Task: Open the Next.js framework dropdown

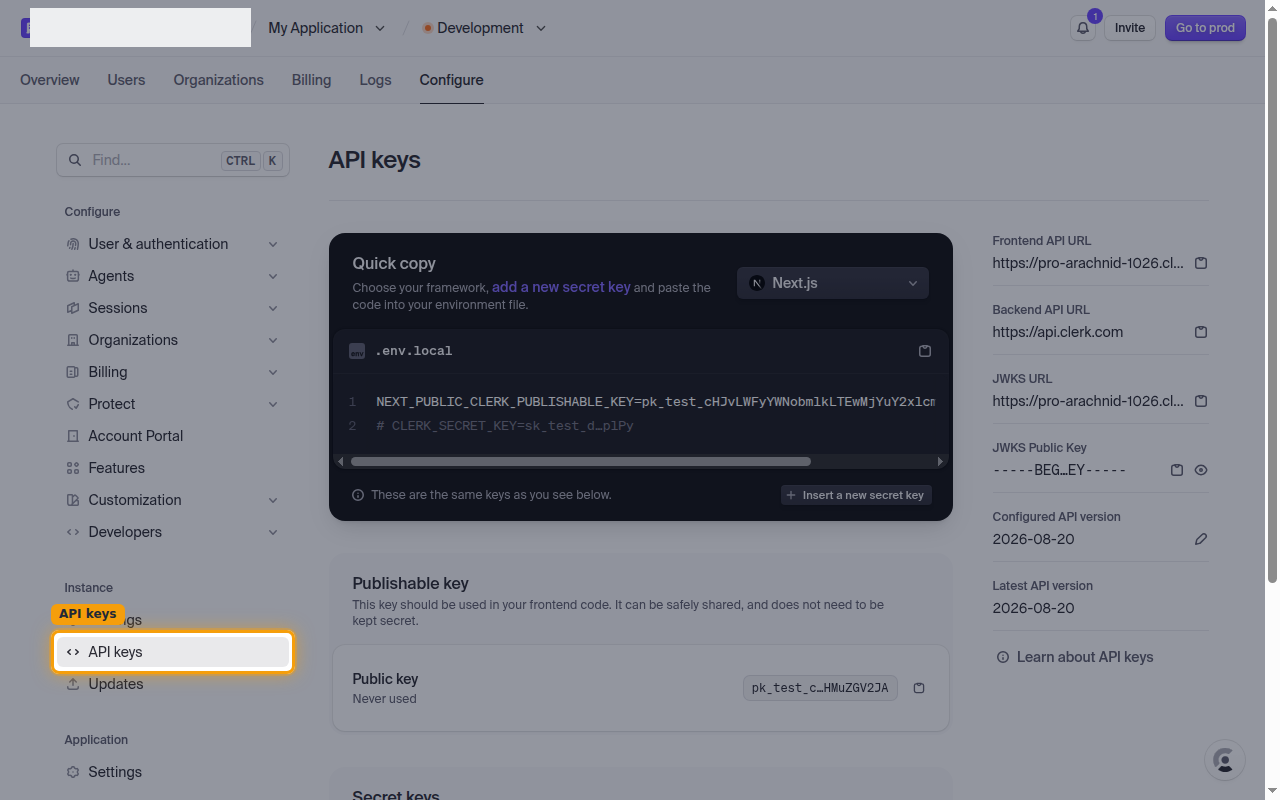Action: [x=833, y=283]
